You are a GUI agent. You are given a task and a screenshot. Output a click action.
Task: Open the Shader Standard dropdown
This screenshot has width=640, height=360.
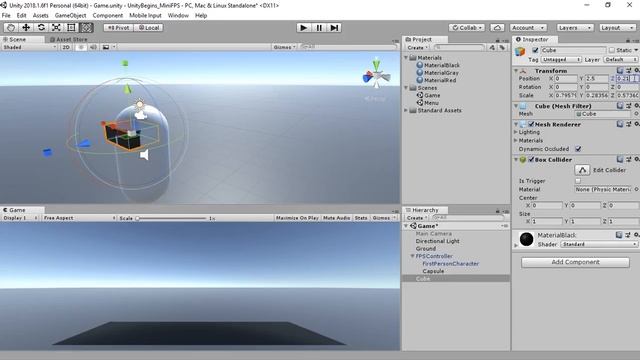tap(599, 244)
